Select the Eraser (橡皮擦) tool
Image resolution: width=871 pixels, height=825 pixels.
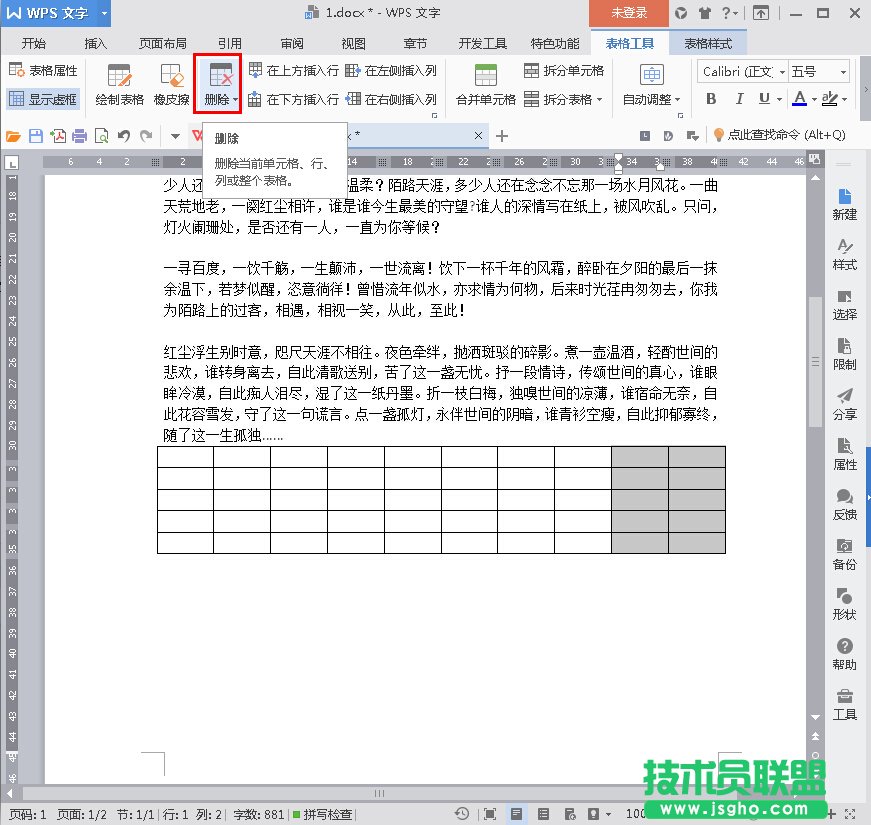(170, 84)
